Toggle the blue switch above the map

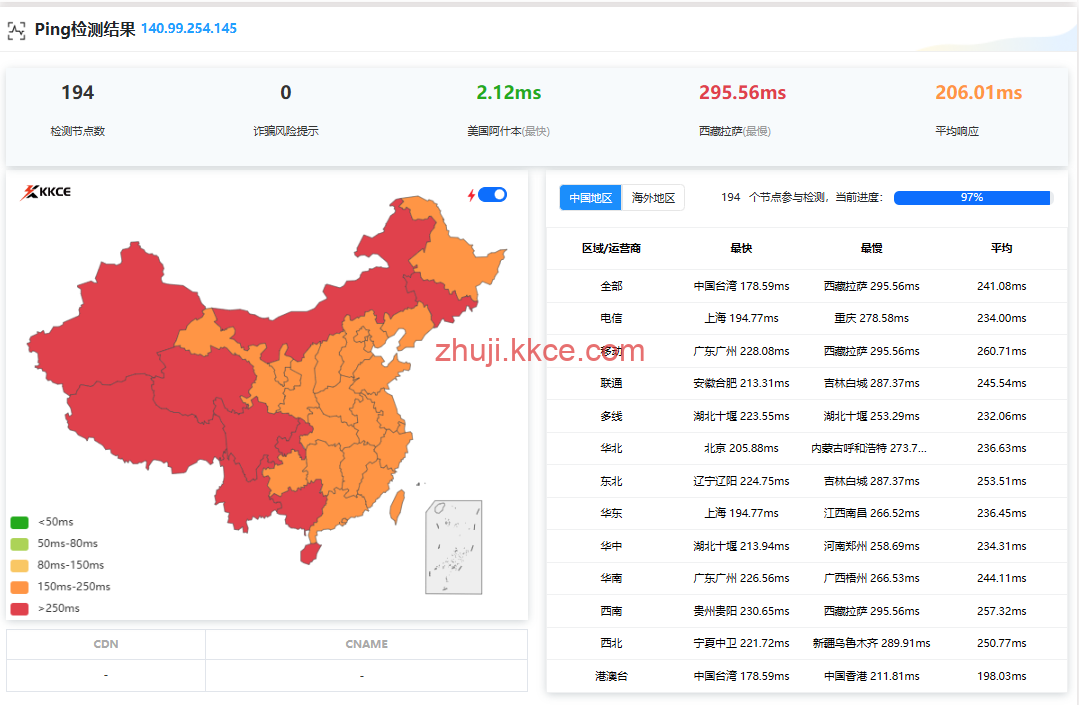492,195
